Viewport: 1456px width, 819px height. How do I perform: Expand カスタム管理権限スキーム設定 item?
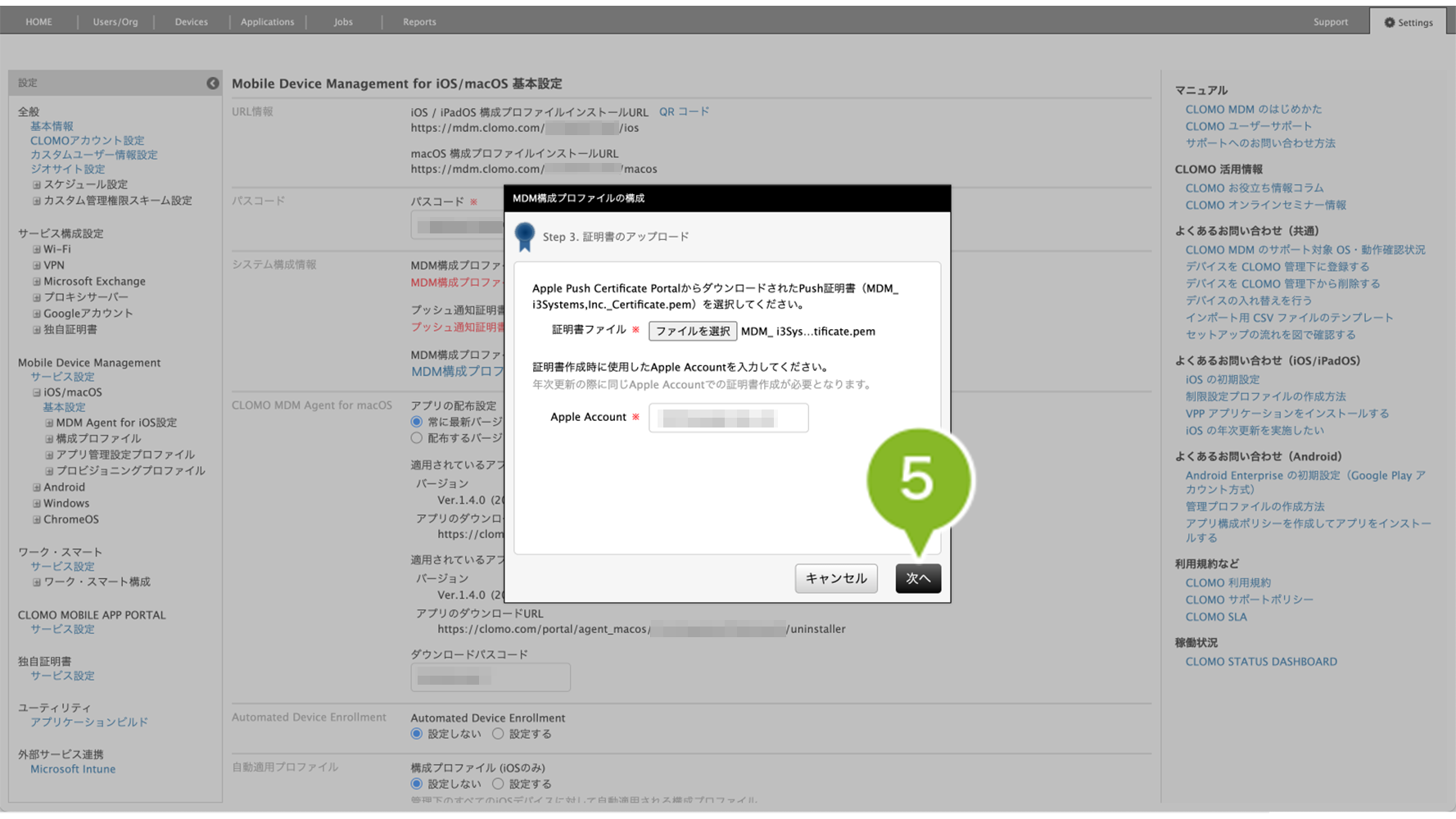click(36, 201)
